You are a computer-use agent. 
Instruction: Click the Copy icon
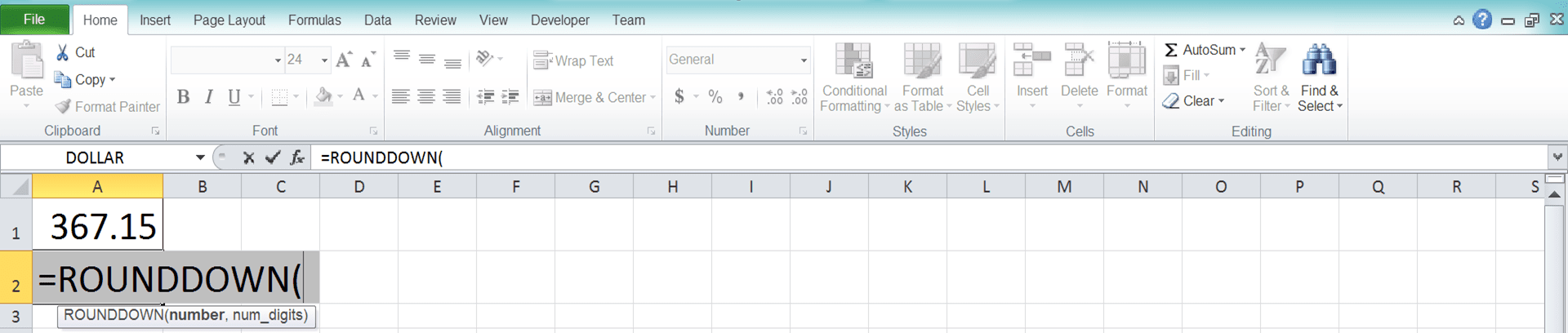pos(62,79)
